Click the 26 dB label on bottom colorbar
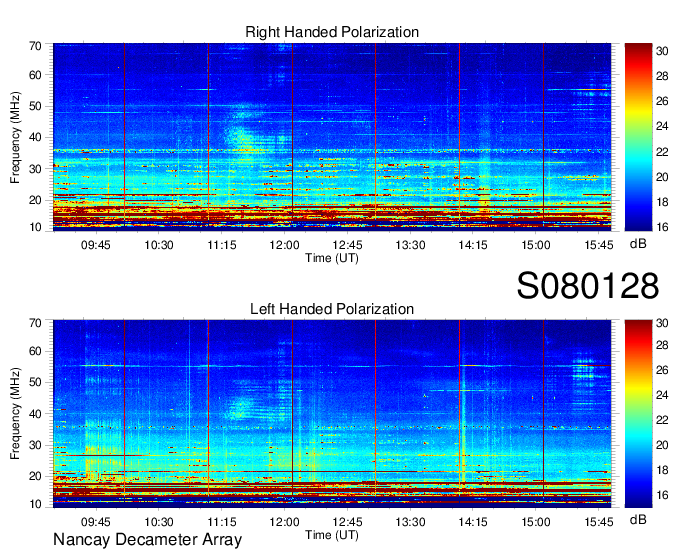The height and width of the screenshot is (552, 680). pyautogui.click(x=662, y=370)
